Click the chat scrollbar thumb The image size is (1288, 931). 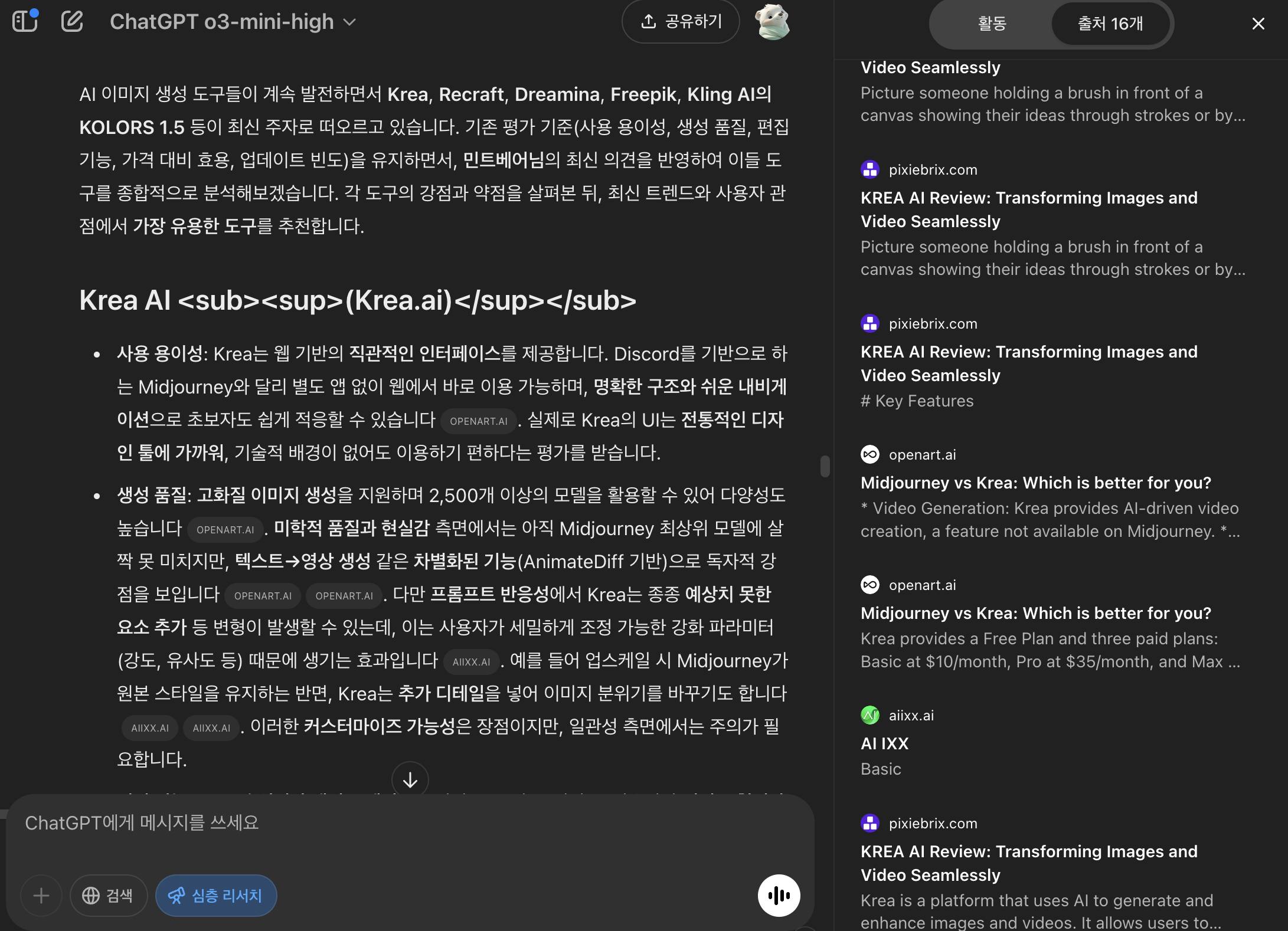pyautogui.click(x=825, y=466)
